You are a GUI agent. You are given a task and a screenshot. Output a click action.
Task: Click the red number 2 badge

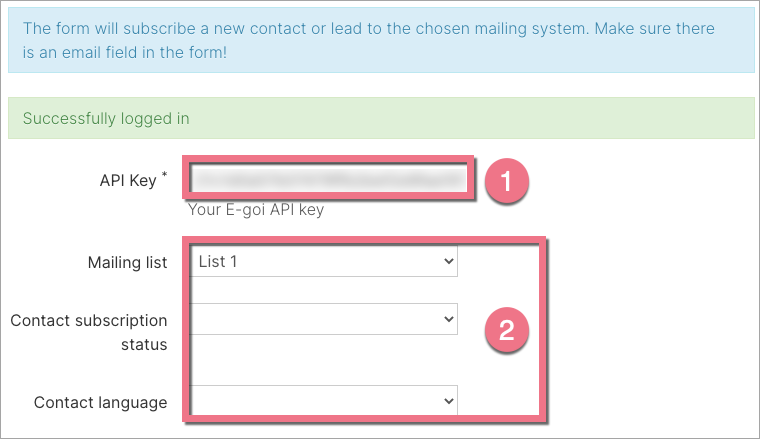[506, 331]
